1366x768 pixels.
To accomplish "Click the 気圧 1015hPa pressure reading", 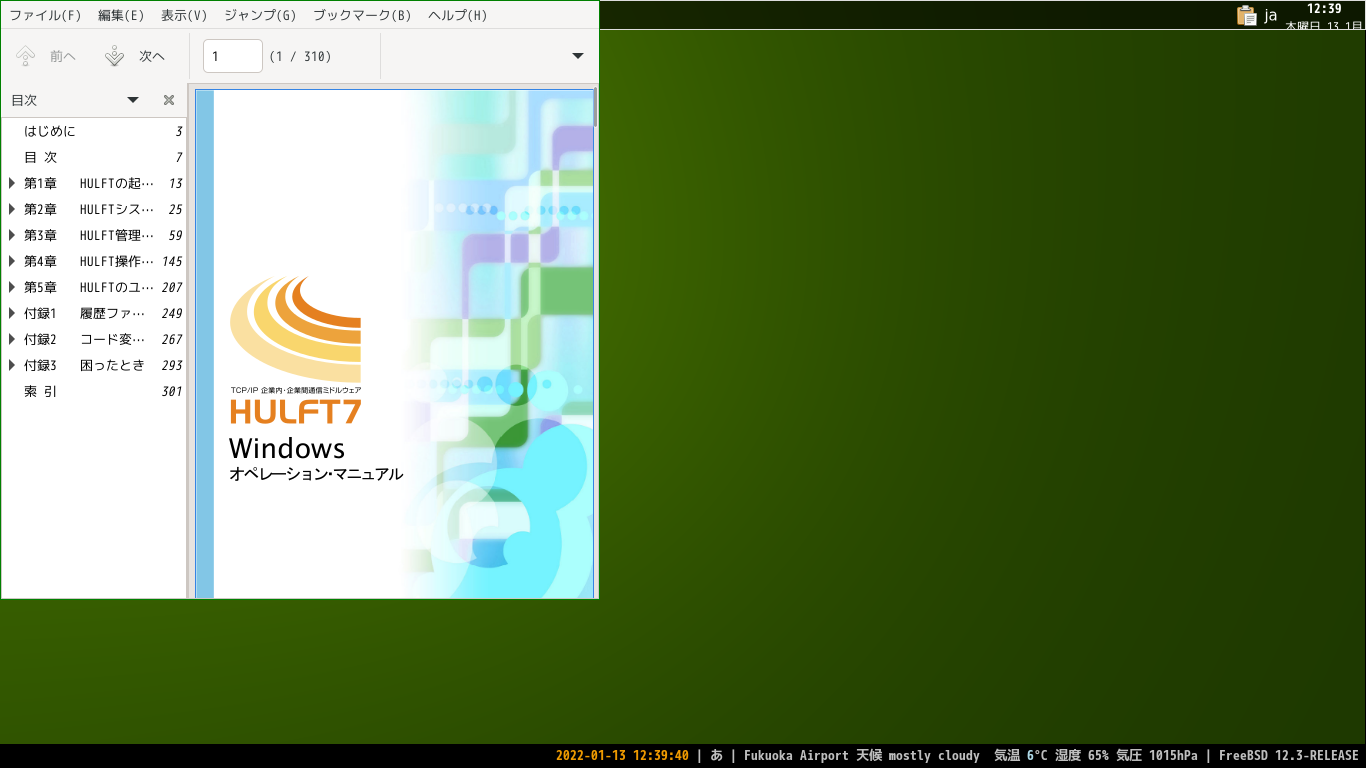I will pyautogui.click(x=1156, y=756).
